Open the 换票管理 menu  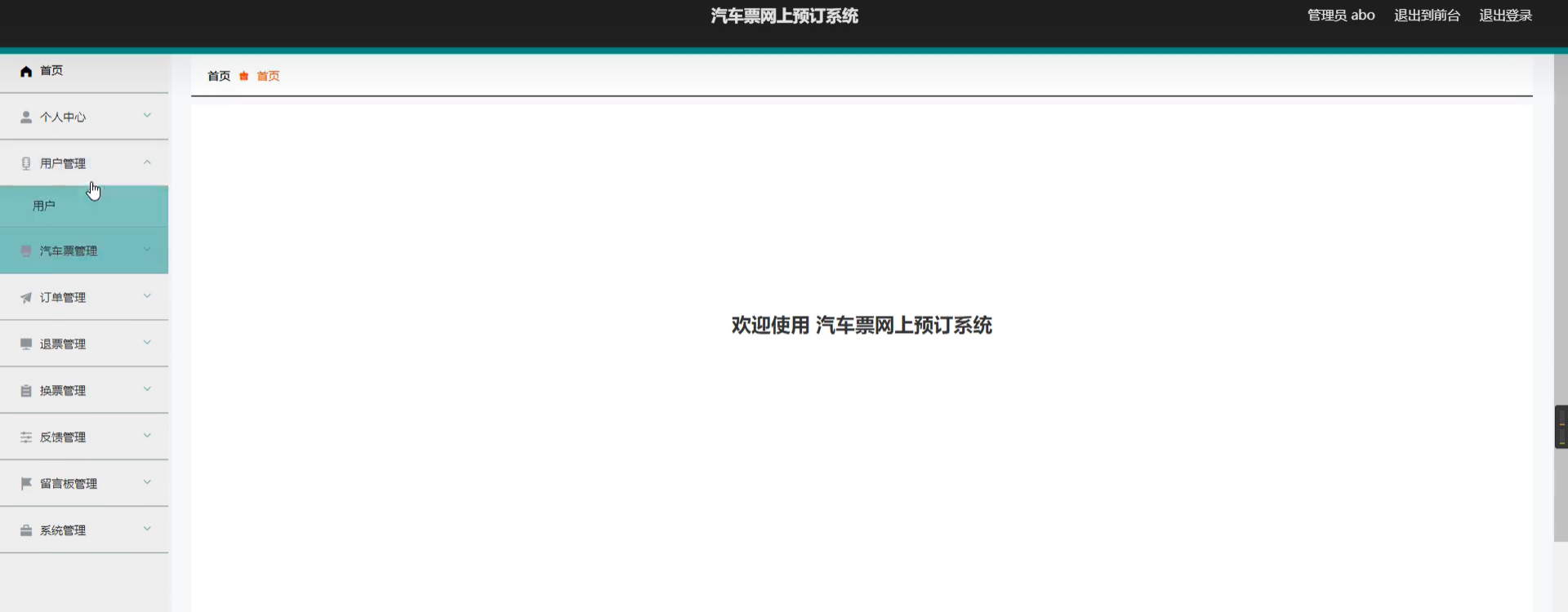[x=84, y=390]
